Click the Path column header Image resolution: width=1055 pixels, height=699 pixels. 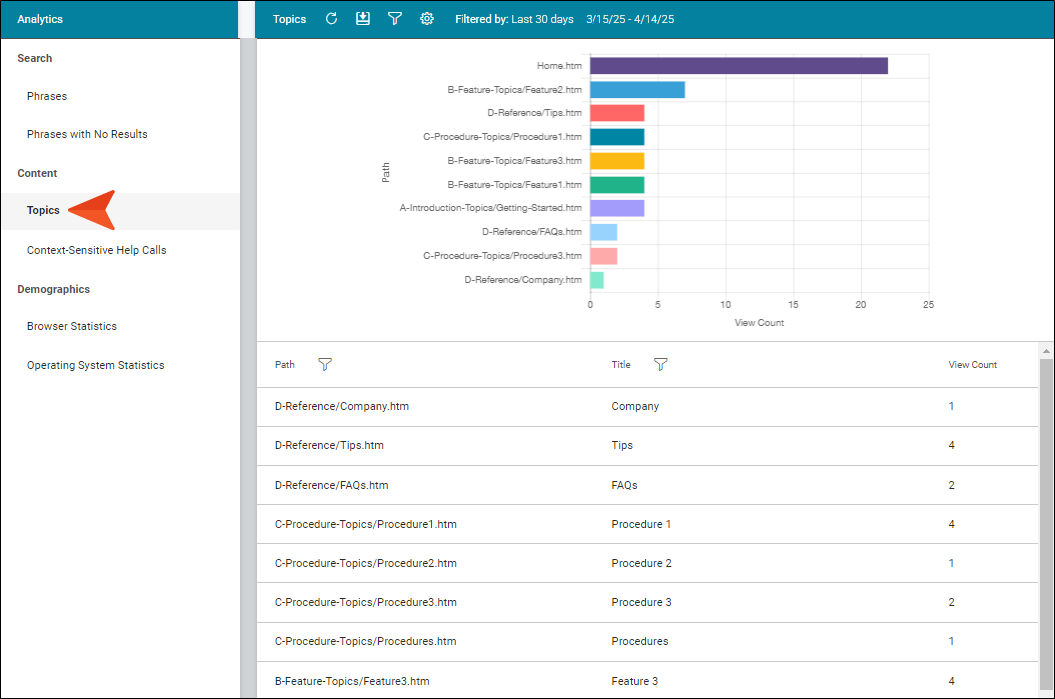tap(285, 365)
